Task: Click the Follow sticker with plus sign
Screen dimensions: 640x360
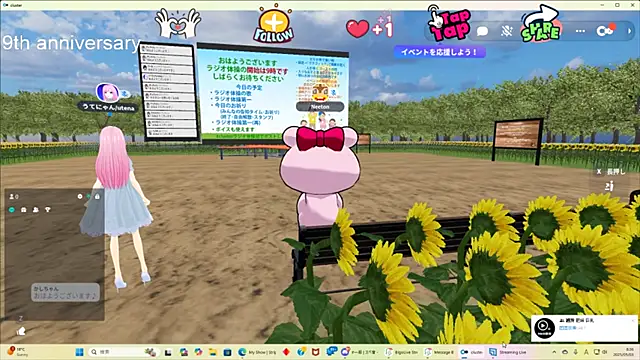Action: pyautogui.click(x=273, y=24)
